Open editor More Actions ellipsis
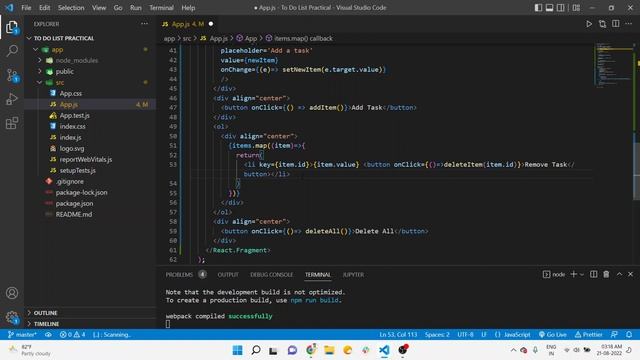640x360 pixels. tap(629, 24)
